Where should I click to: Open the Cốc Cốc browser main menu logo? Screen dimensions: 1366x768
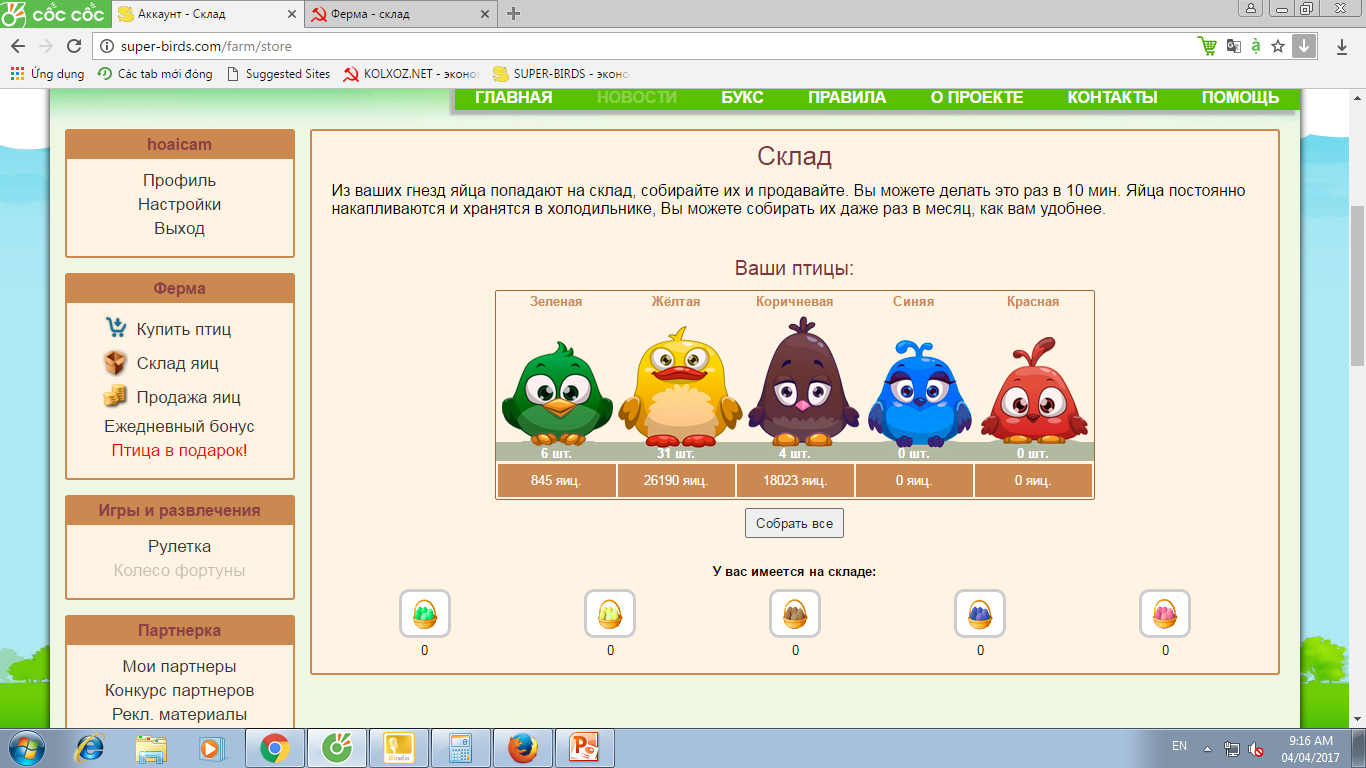(55, 14)
